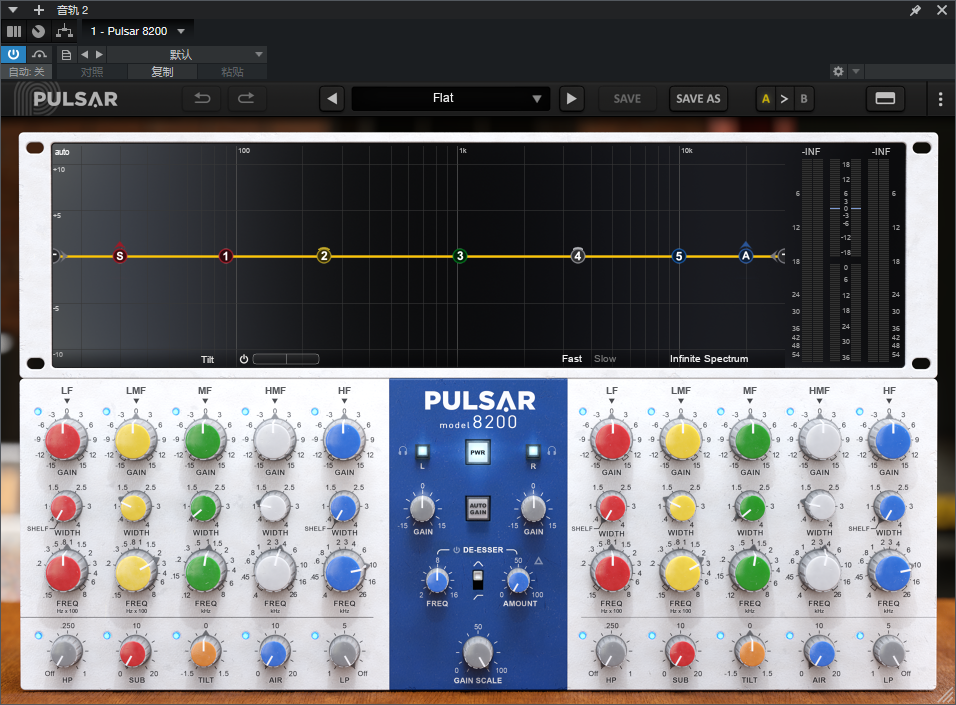This screenshot has height=705, width=956.
Task: Open the sidechain routing icon
Action: (64, 30)
